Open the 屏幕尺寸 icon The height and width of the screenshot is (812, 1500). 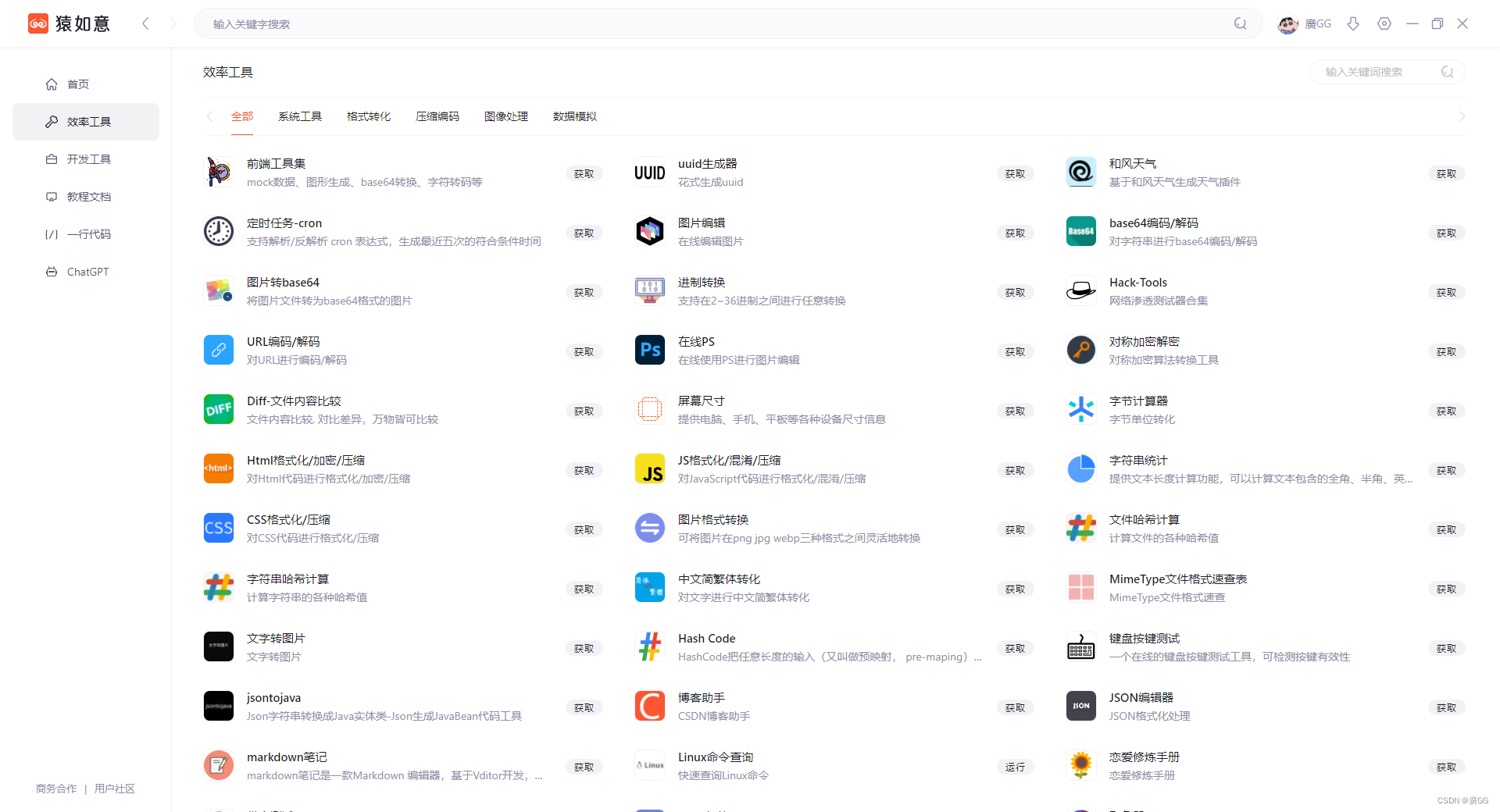coord(650,410)
